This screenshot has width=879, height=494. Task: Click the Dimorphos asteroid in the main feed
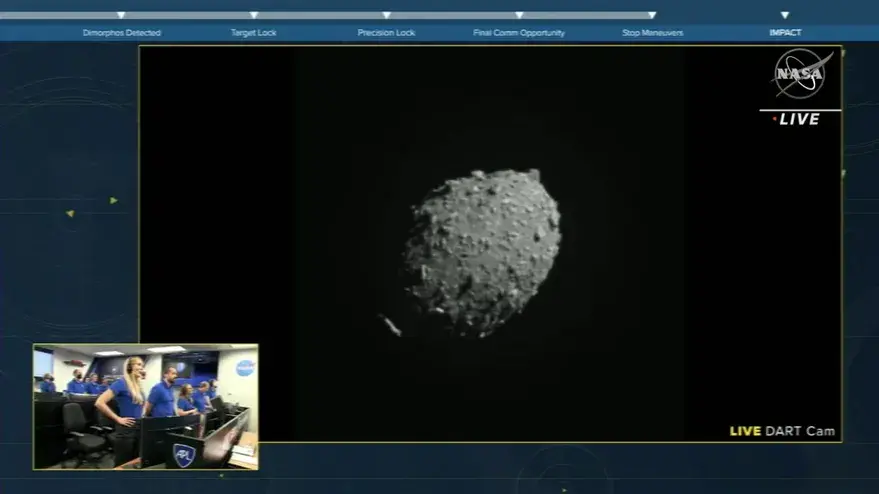coord(483,250)
